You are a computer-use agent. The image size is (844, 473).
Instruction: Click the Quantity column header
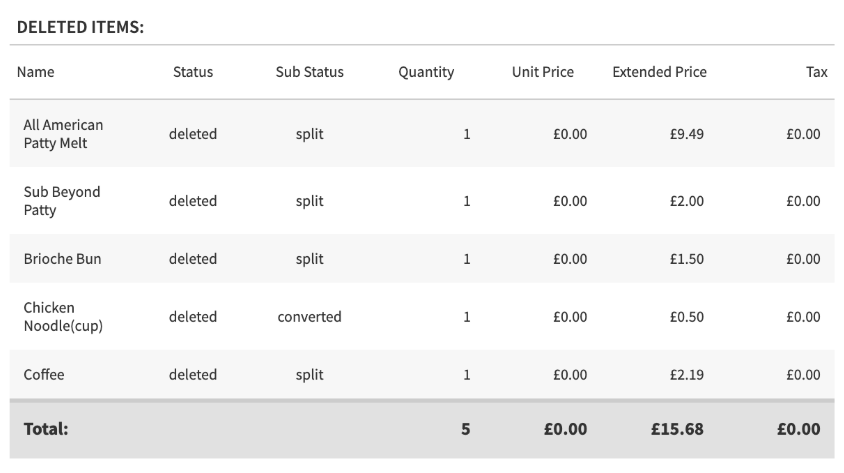click(x=426, y=72)
